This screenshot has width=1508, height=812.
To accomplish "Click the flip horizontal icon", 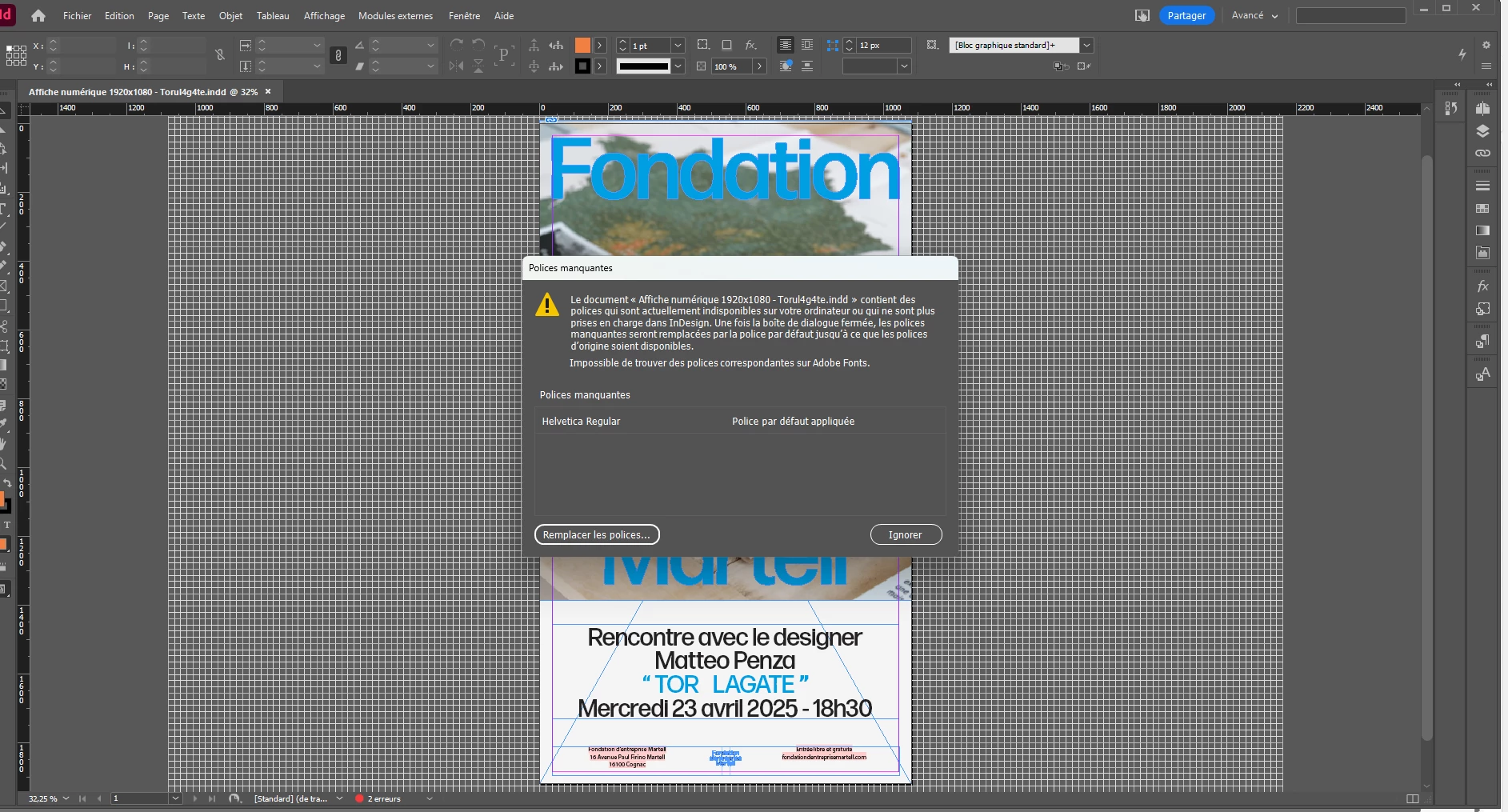I will [x=457, y=66].
